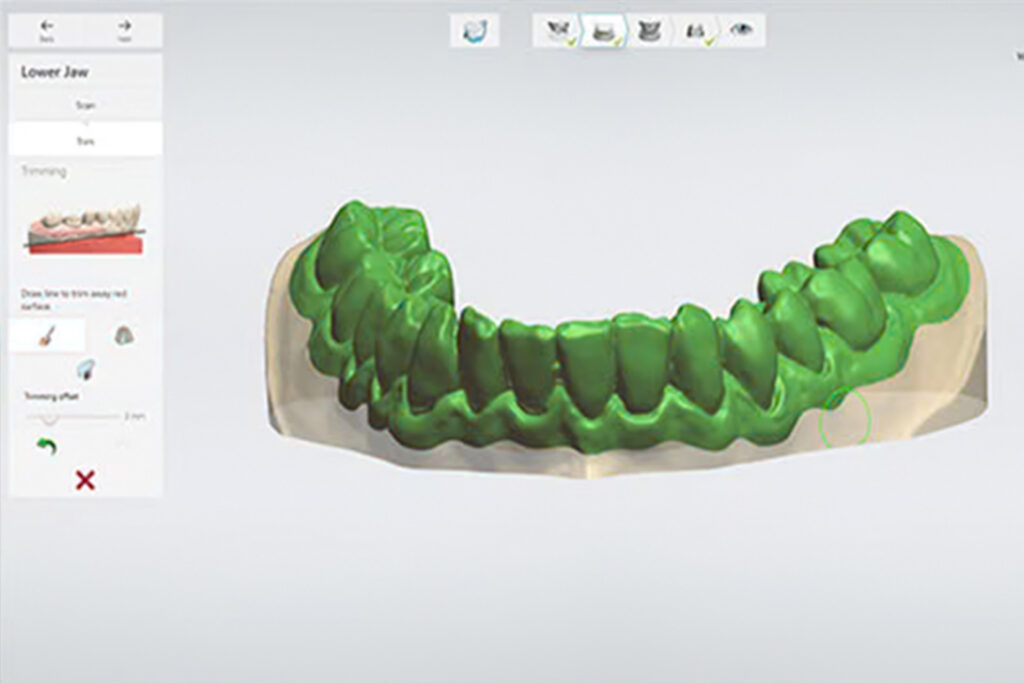Click the Back arrow button
Screen dimensions: 1024x683
48,30
